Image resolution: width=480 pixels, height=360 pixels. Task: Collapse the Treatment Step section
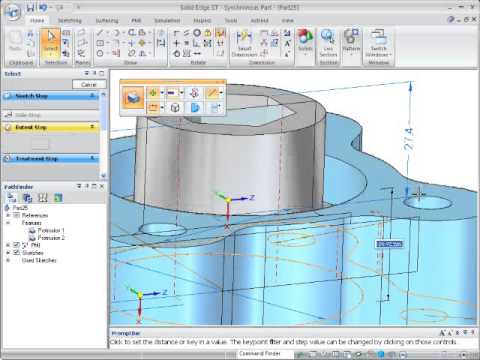(x=92, y=158)
